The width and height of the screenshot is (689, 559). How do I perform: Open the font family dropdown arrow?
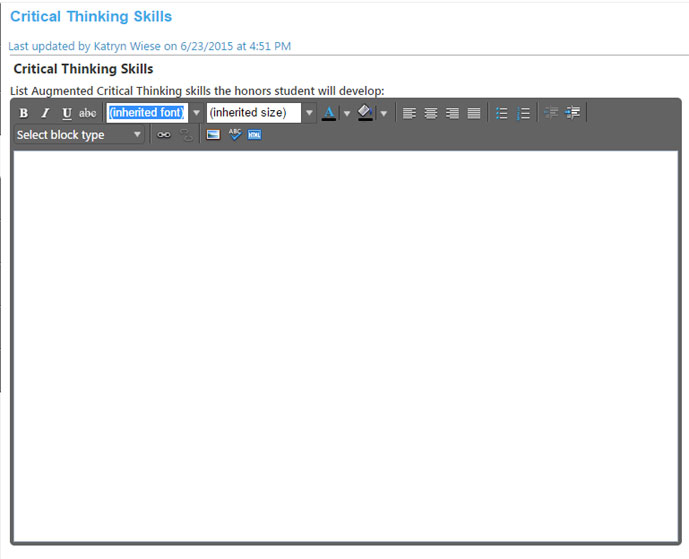pos(196,113)
